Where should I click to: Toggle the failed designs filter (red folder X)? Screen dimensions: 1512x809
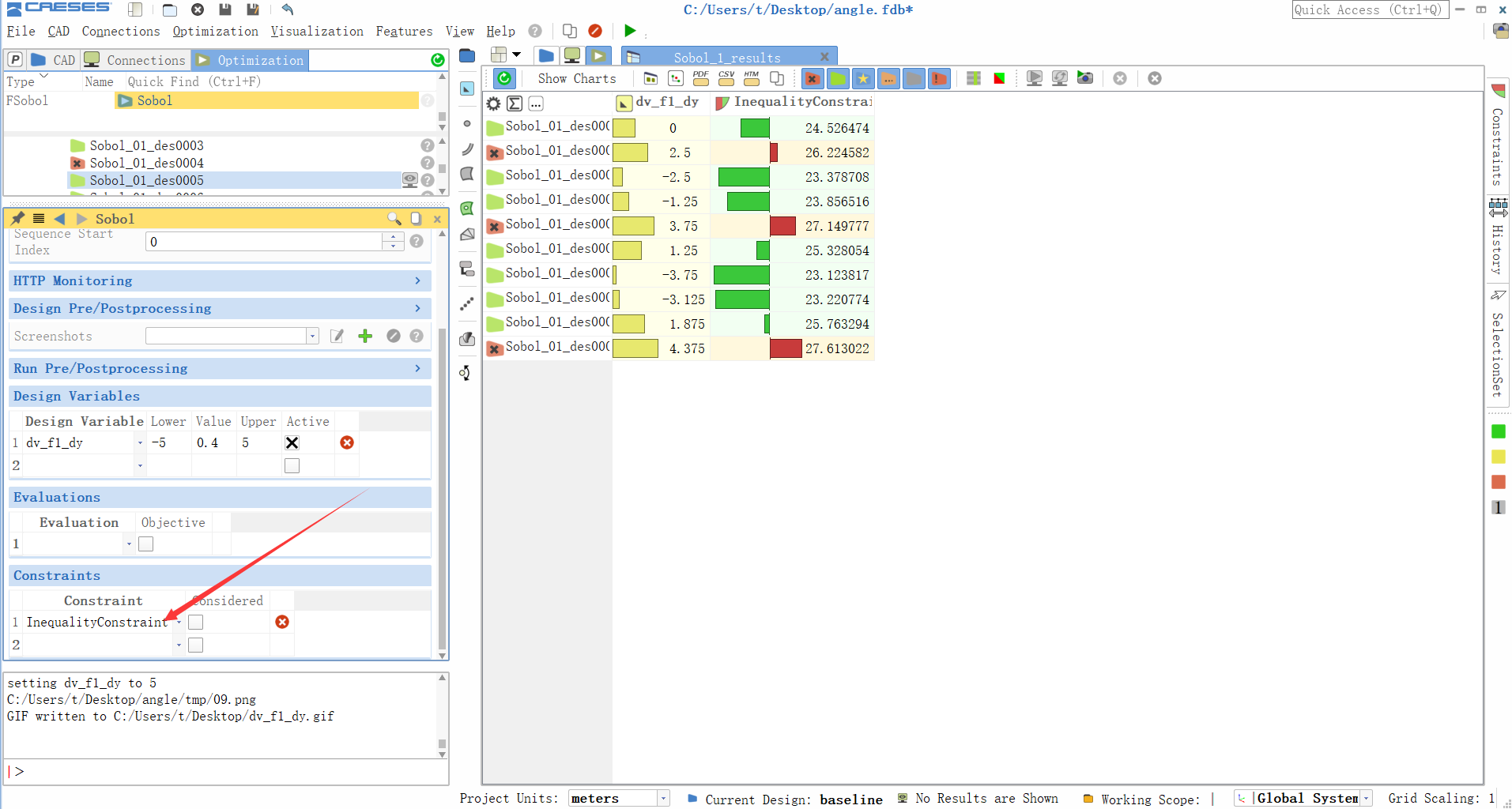pyautogui.click(x=813, y=78)
